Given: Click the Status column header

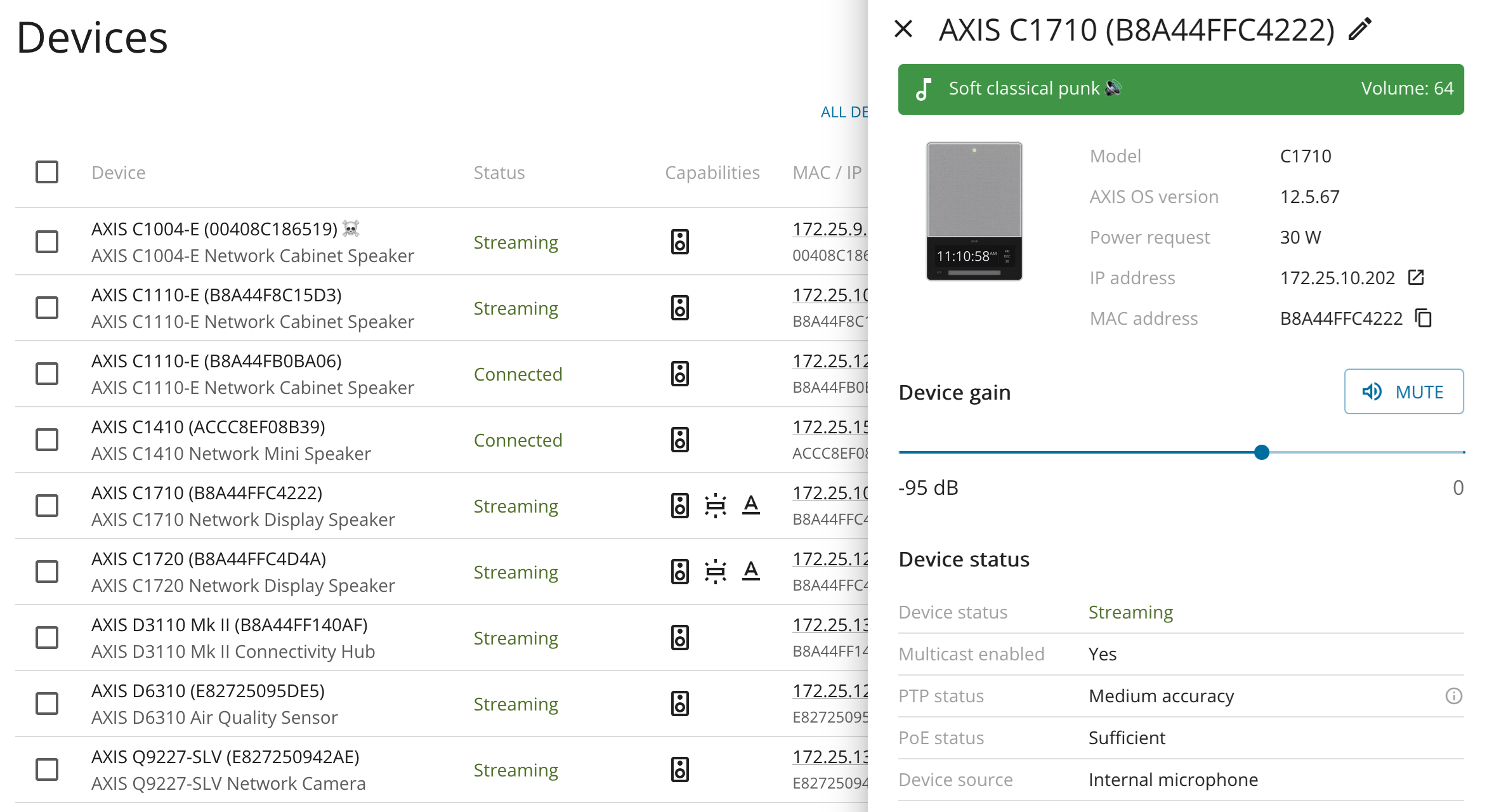Looking at the screenshot, I should (499, 173).
